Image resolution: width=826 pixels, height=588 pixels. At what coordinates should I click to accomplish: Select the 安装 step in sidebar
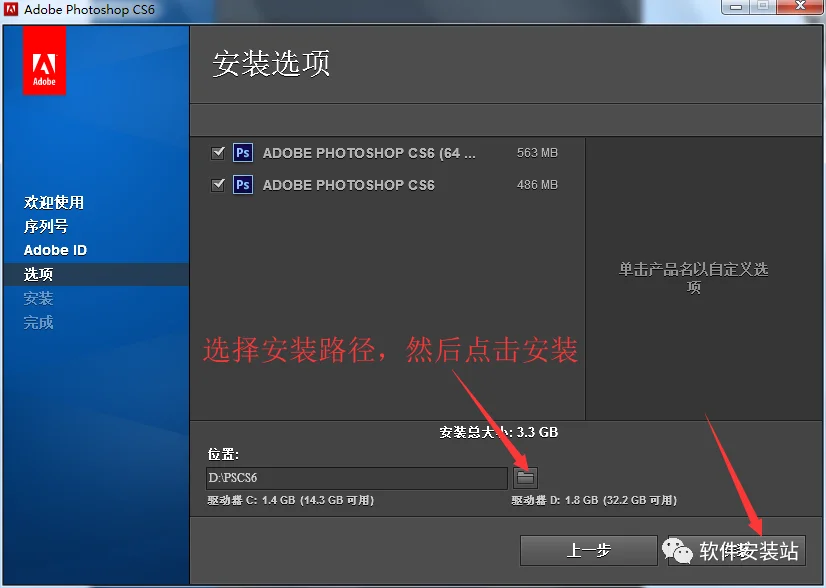38,299
